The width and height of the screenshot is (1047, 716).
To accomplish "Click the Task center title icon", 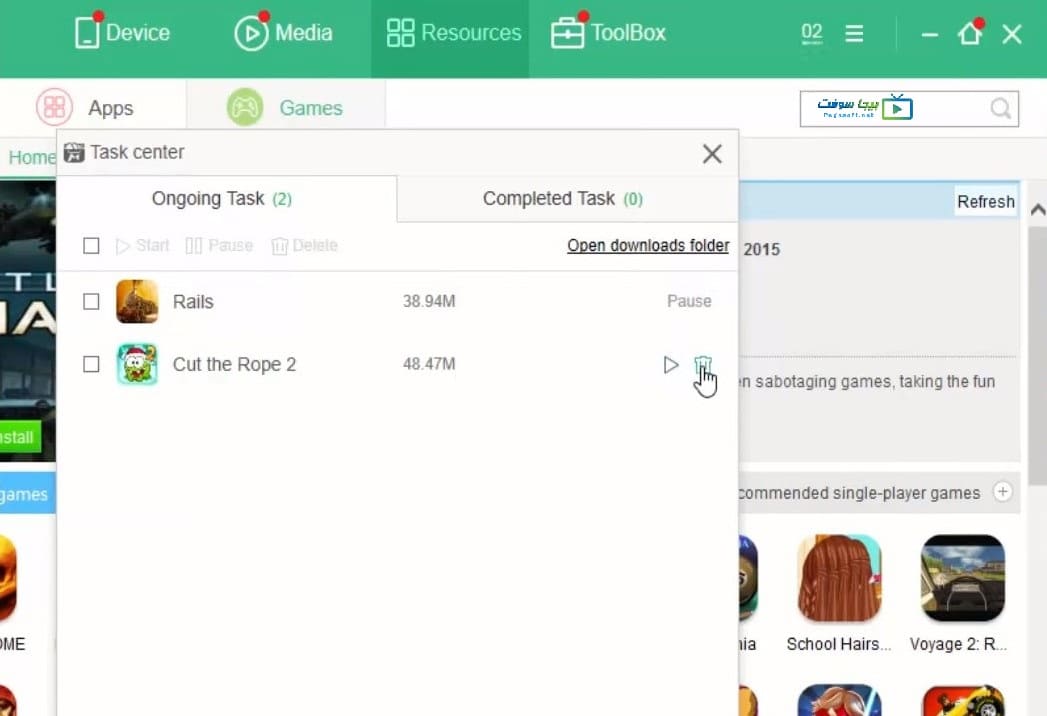I will pos(74,153).
